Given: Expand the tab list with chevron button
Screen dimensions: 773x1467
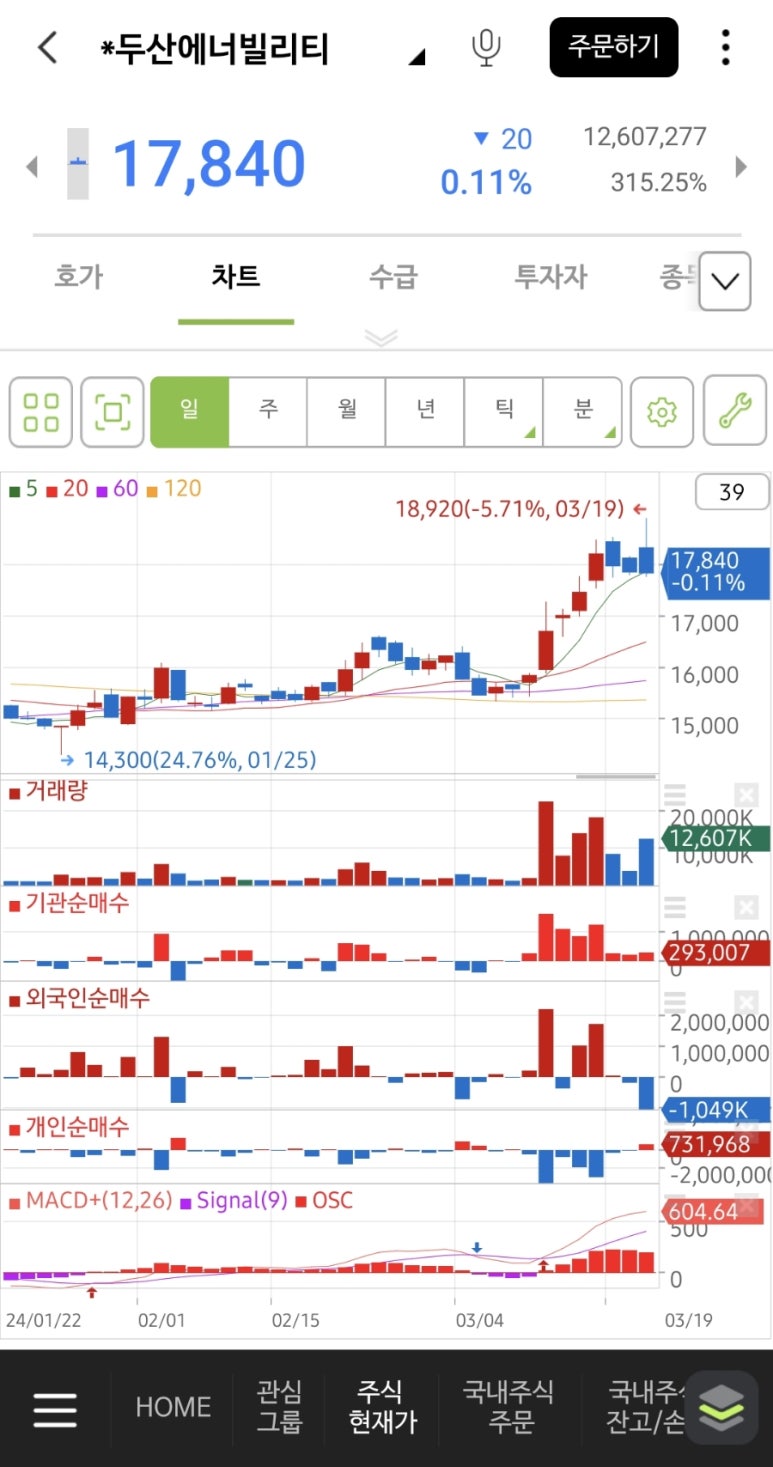Looking at the screenshot, I should tap(725, 281).
